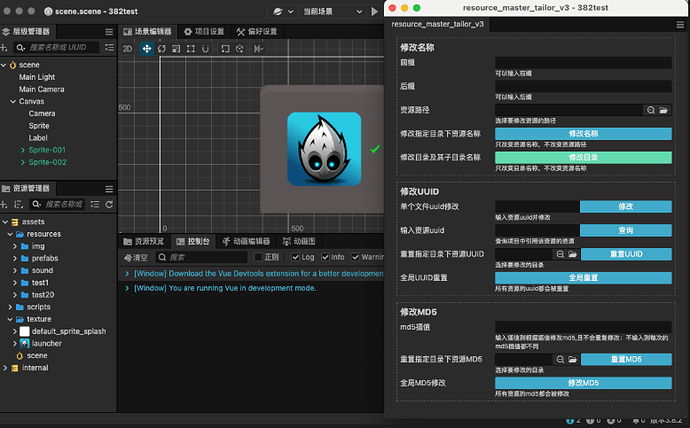The image size is (690, 428).
Task: Switch to the 场景编辑器 tab
Action: click(148, 32)
